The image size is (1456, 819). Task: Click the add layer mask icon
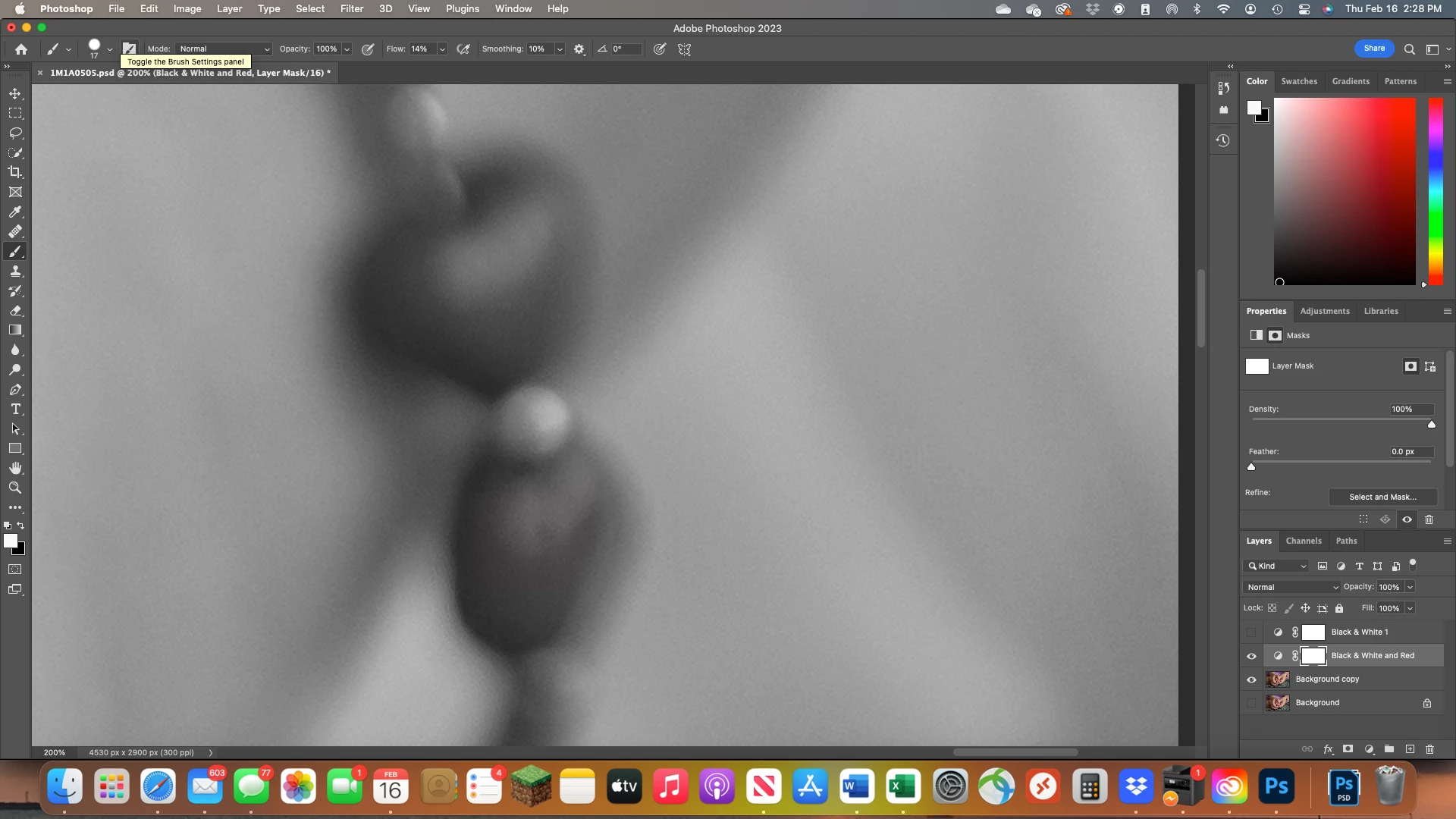pos(1348,749)
